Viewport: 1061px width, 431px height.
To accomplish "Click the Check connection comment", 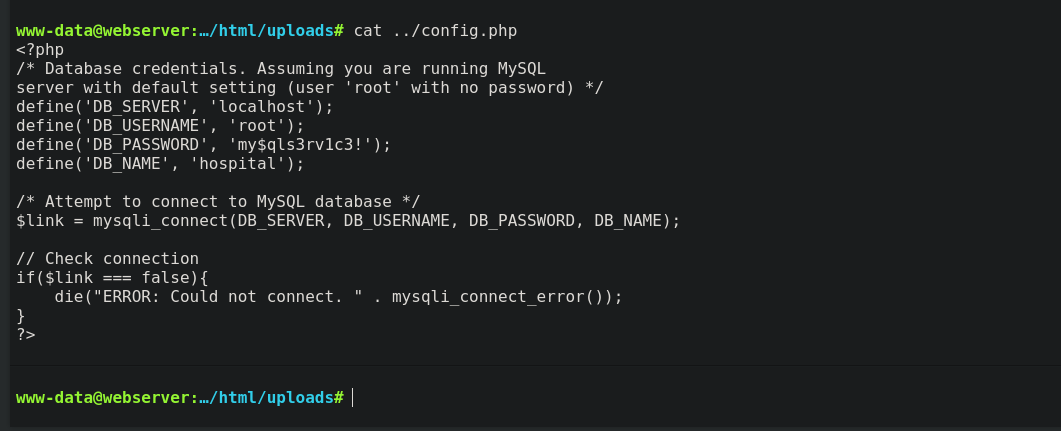I will click(x=107, y=258).
